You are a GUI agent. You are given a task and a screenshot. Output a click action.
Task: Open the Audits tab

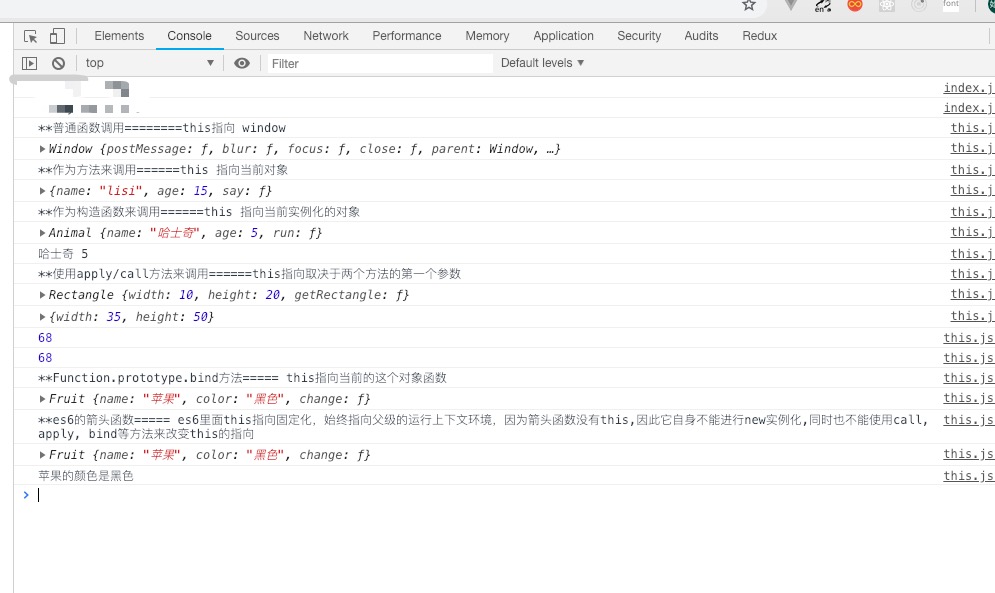pyautogui.click(x=701, y=36)
